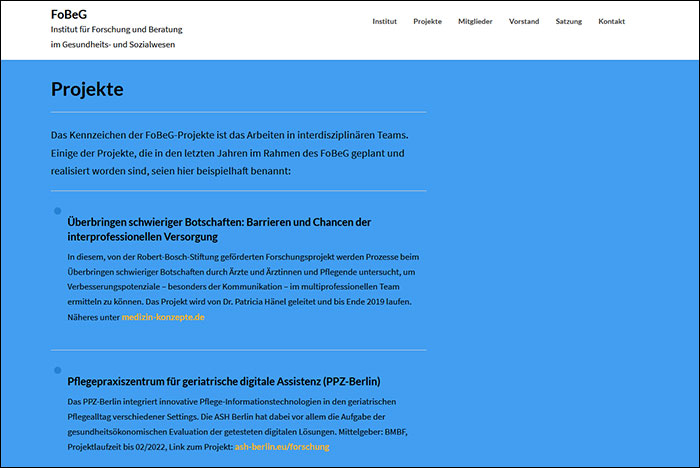Click the Projekte page heading
700x468 pixels.
point(87,89)
